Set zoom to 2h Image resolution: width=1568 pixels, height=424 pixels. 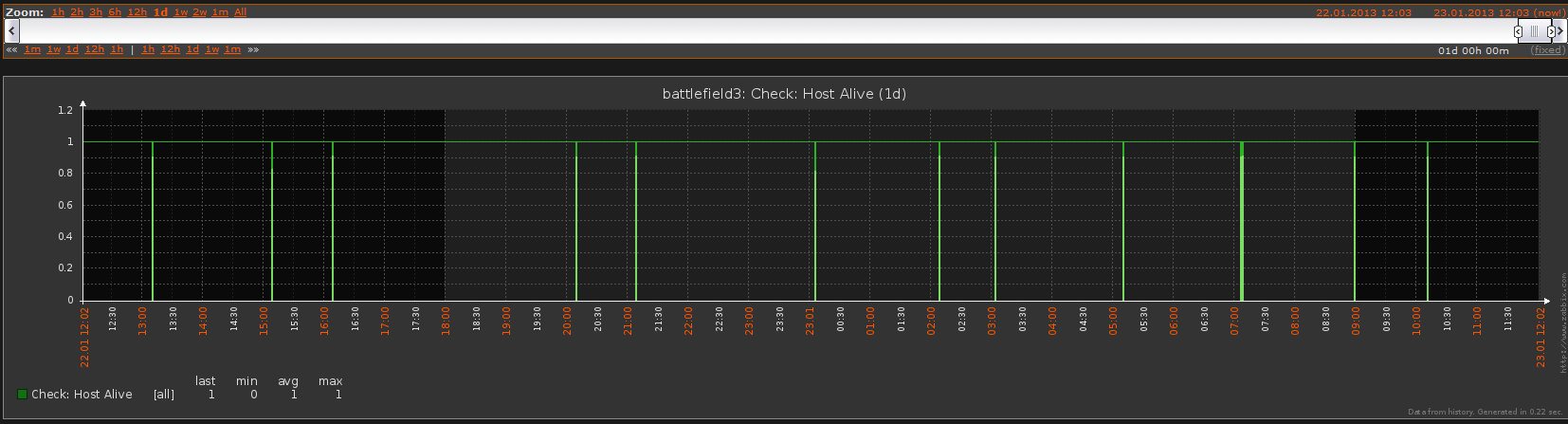[x=77, y=12]
